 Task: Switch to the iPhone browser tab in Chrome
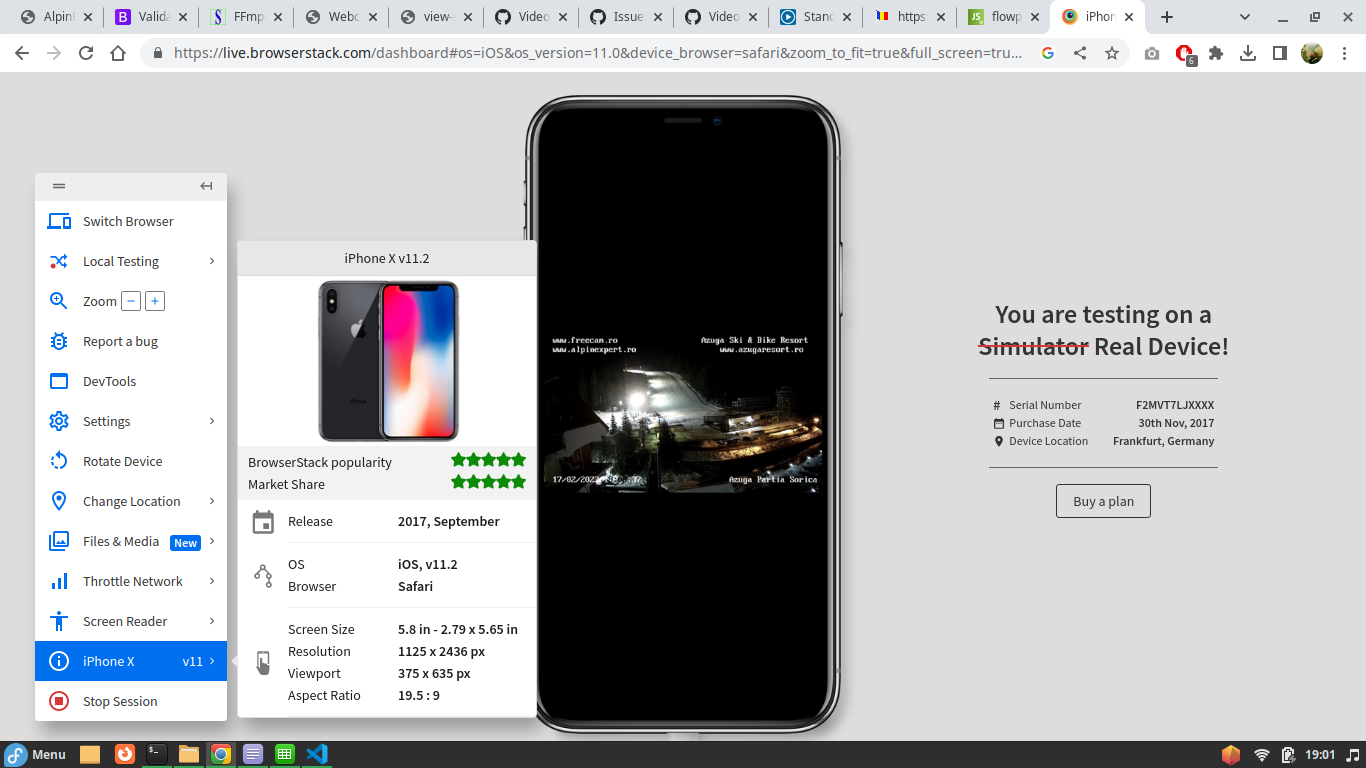click(1093, 16)
